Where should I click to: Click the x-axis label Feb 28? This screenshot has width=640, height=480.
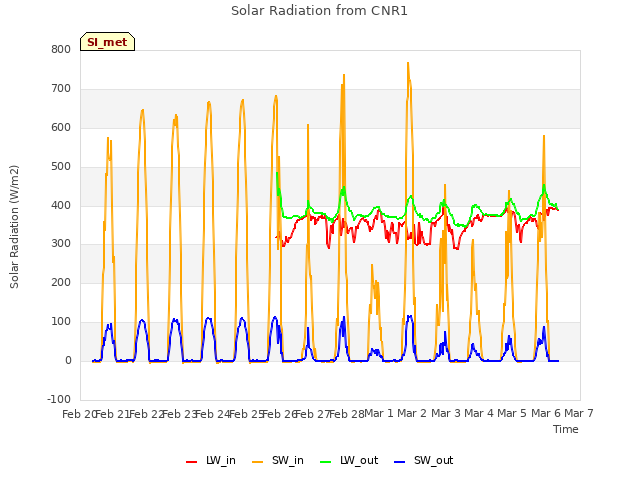tap(346, 414)
